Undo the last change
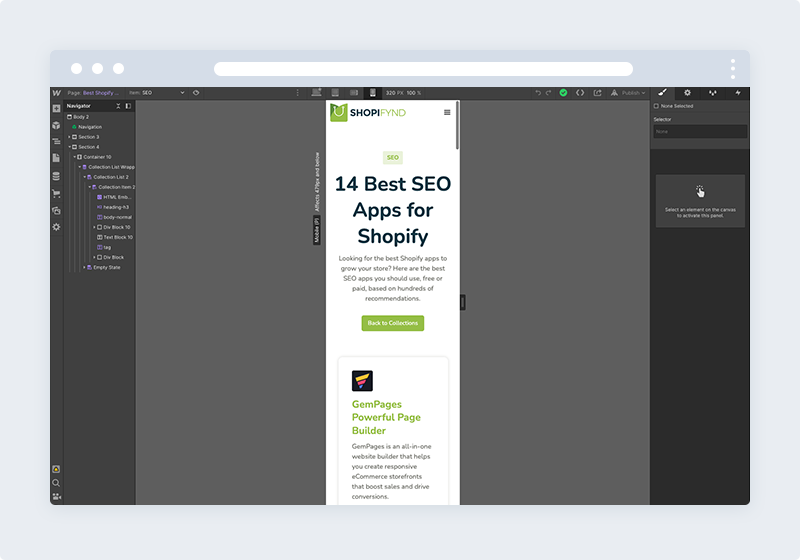The image size is (800, 560). pyautogui.click(x=538, y=93)
